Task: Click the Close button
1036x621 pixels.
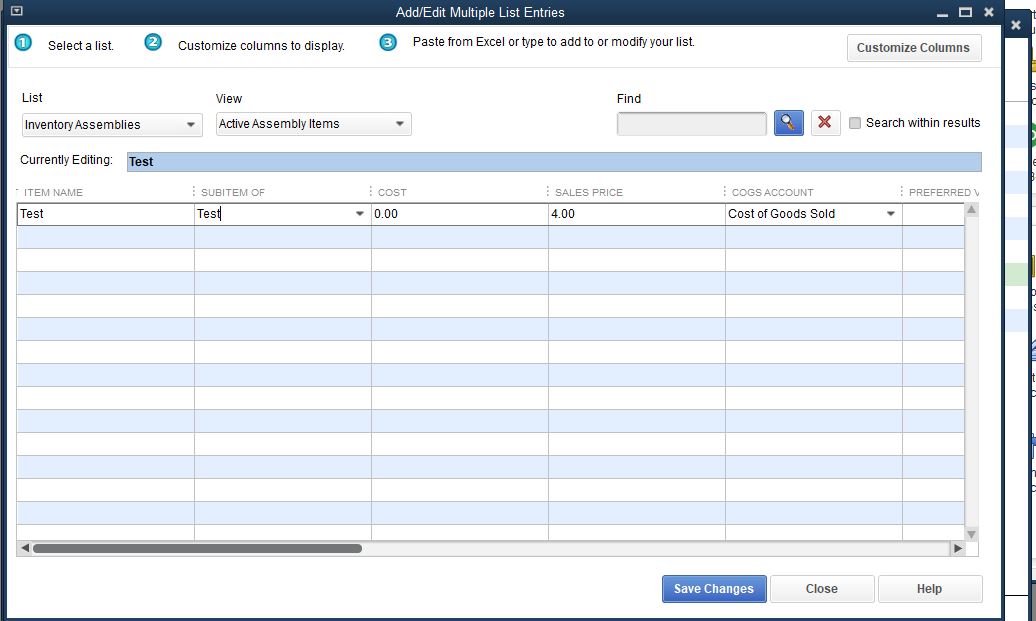Action: pyautogui.click(x=822, y=589)
